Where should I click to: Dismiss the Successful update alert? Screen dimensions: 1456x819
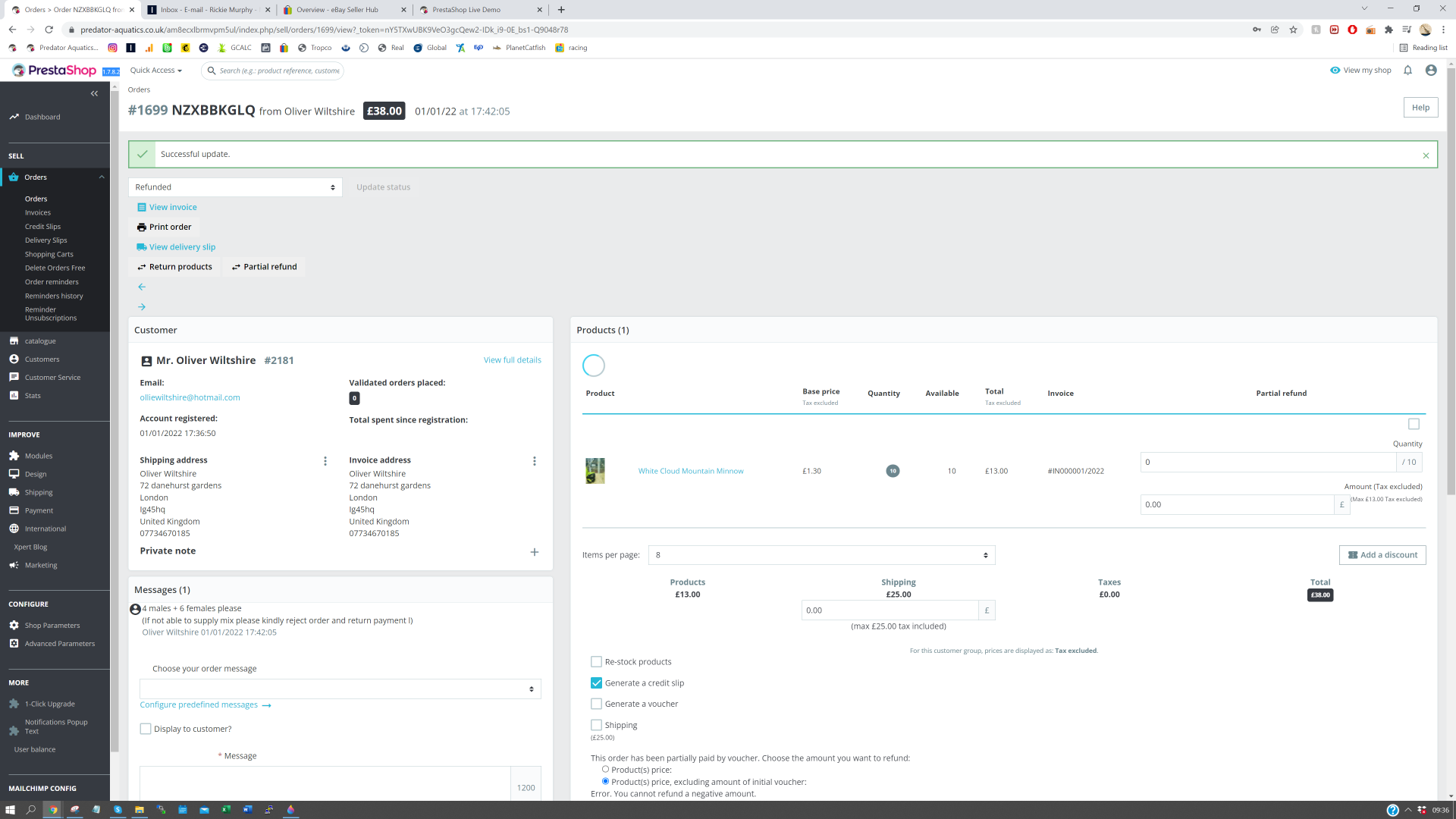[x=1426, y=155]
